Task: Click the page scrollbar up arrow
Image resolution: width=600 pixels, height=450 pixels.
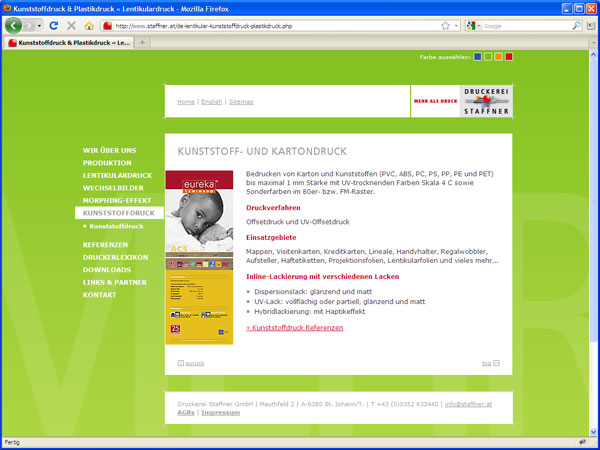Action: [593, 55]
